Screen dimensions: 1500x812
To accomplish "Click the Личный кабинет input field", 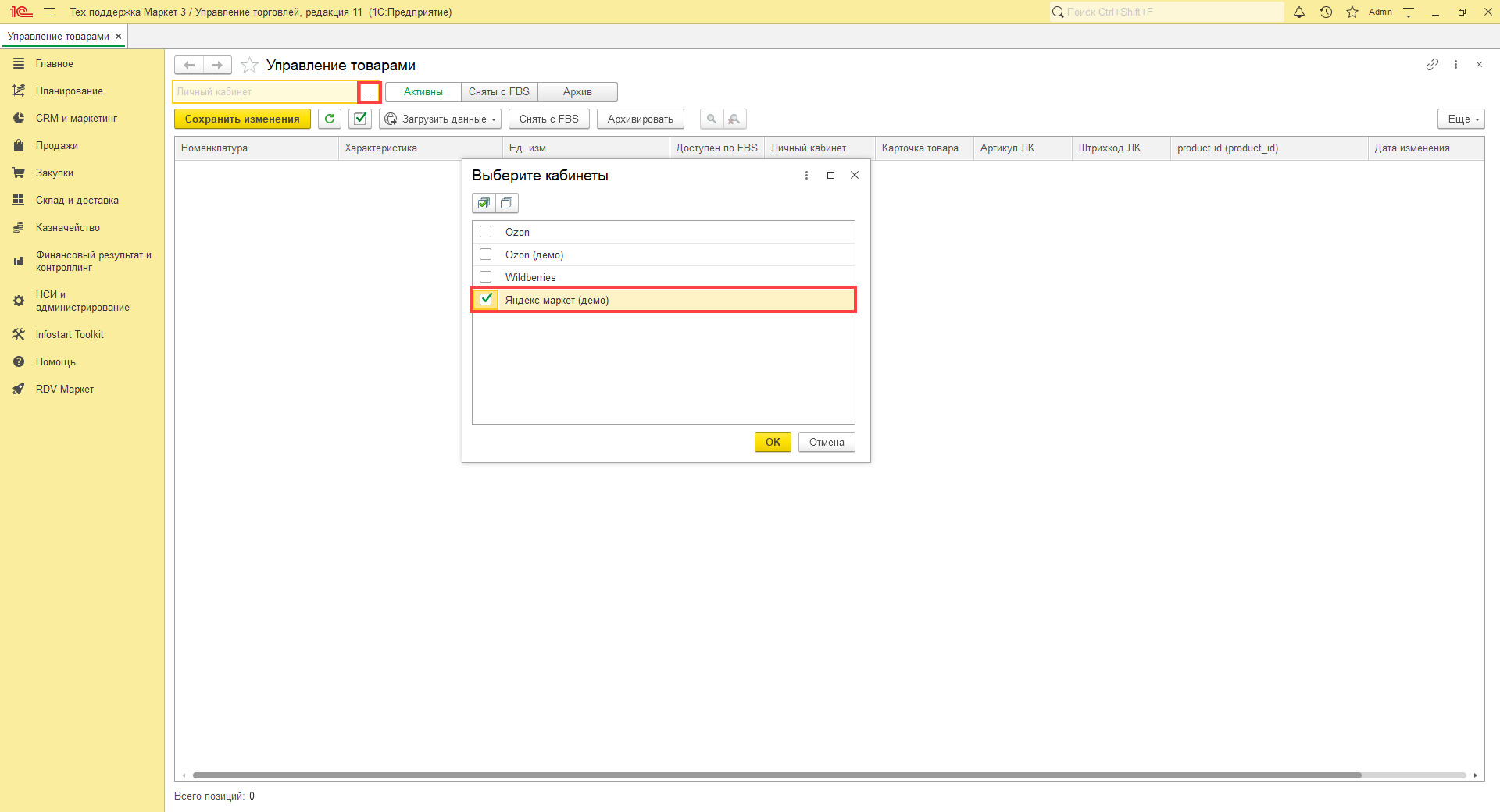I will pyautogui.click(x=266, y=92).
